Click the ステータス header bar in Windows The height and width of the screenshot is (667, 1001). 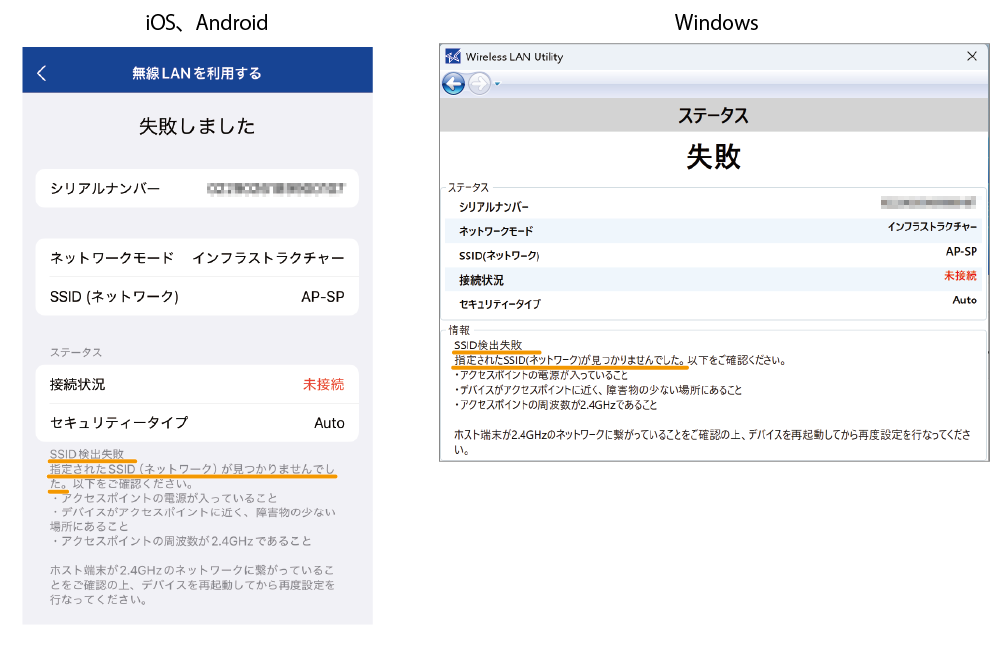pyautogui.click(x=713, y=116)
